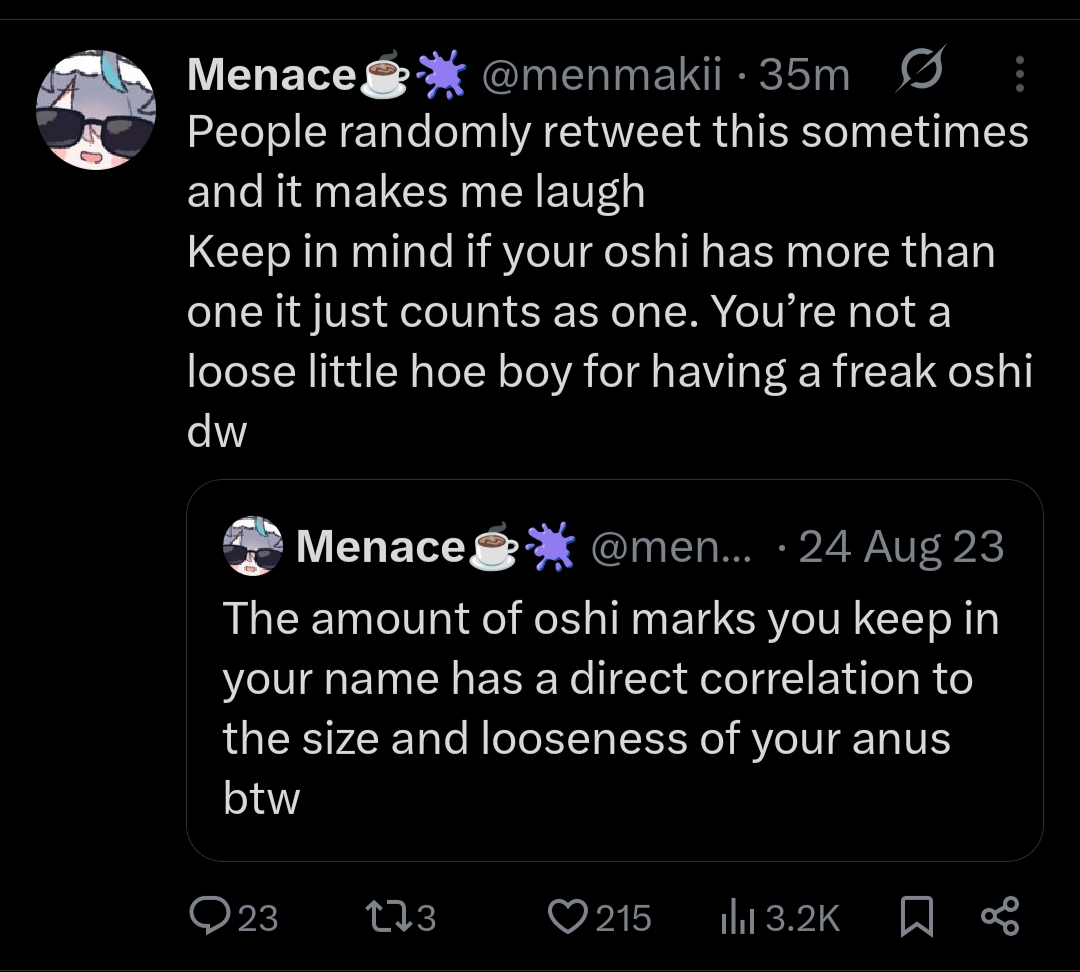The image size is (1080, 972).
Task: Open the reply icon under the tweet
Action: (210, 916)
